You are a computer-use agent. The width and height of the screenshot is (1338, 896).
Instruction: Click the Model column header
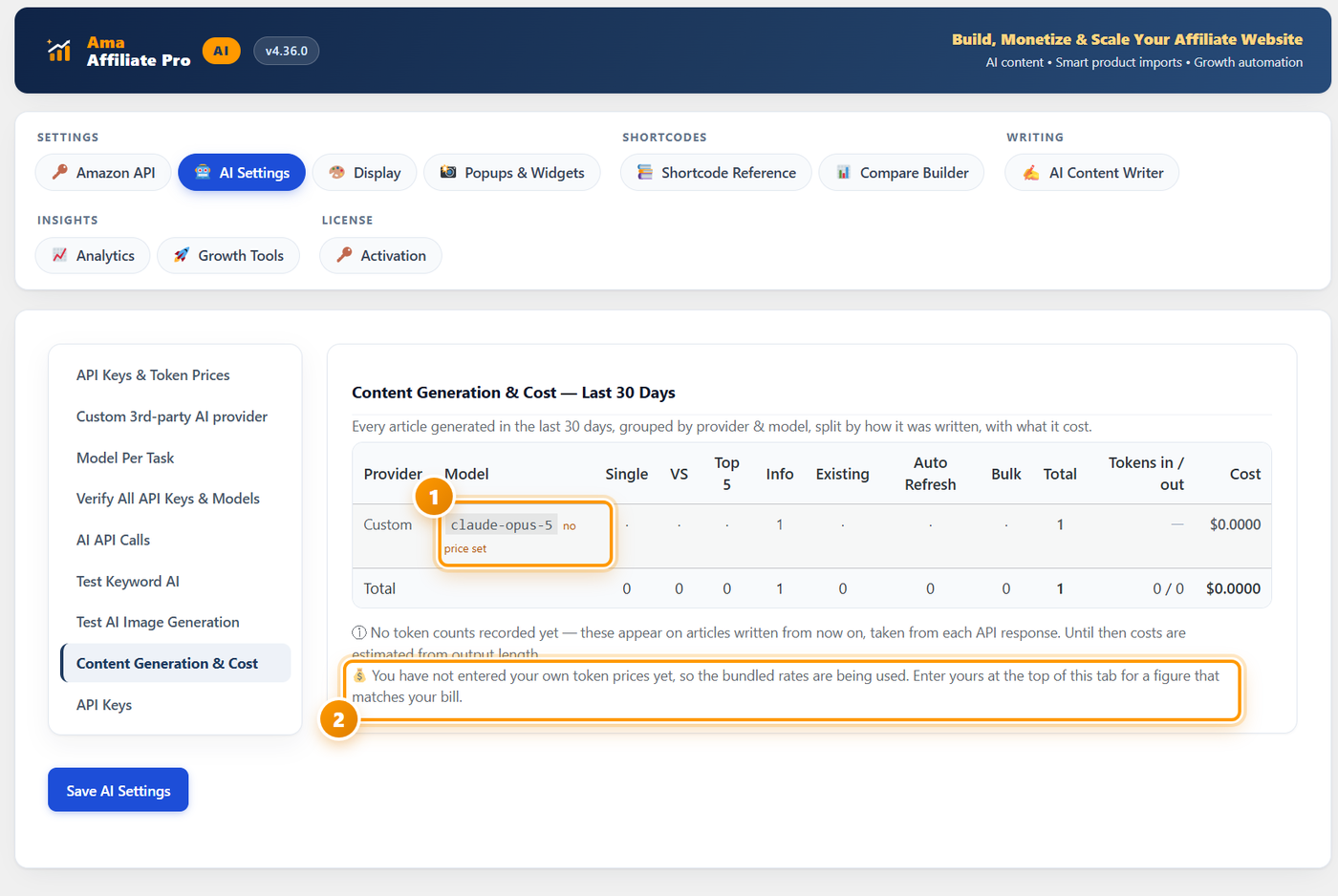[x=466, y=474]
